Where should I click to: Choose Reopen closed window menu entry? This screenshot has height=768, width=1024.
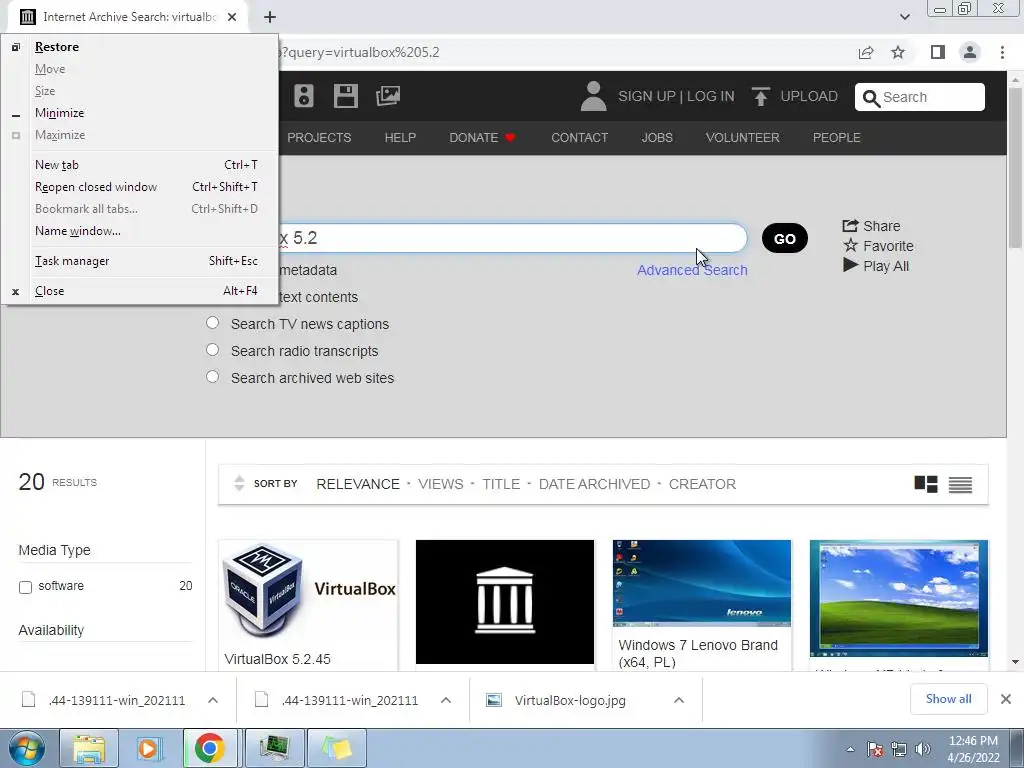tap(138, 187)
